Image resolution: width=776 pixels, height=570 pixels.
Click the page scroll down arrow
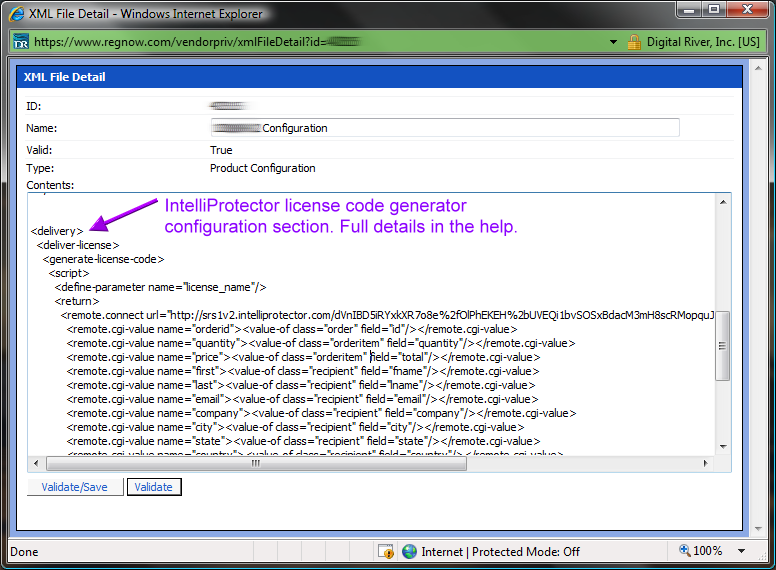758,529
